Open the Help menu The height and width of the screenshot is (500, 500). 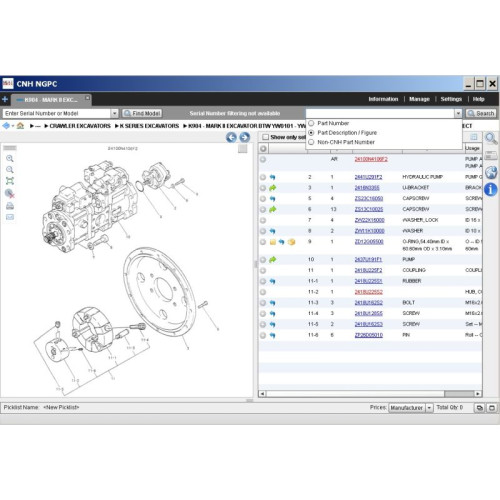[x=478, y=99]
